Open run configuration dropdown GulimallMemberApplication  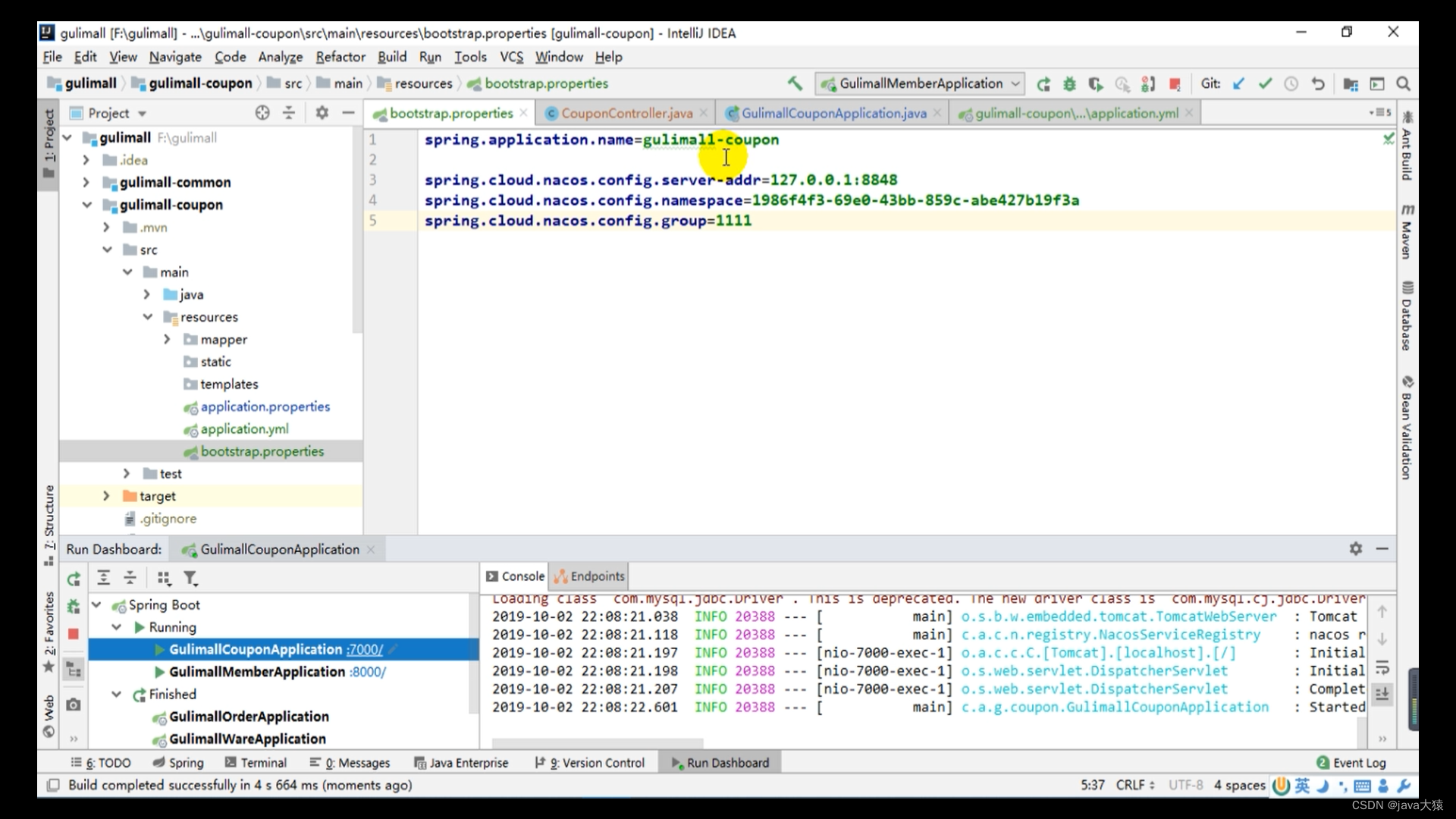(921, 83)
